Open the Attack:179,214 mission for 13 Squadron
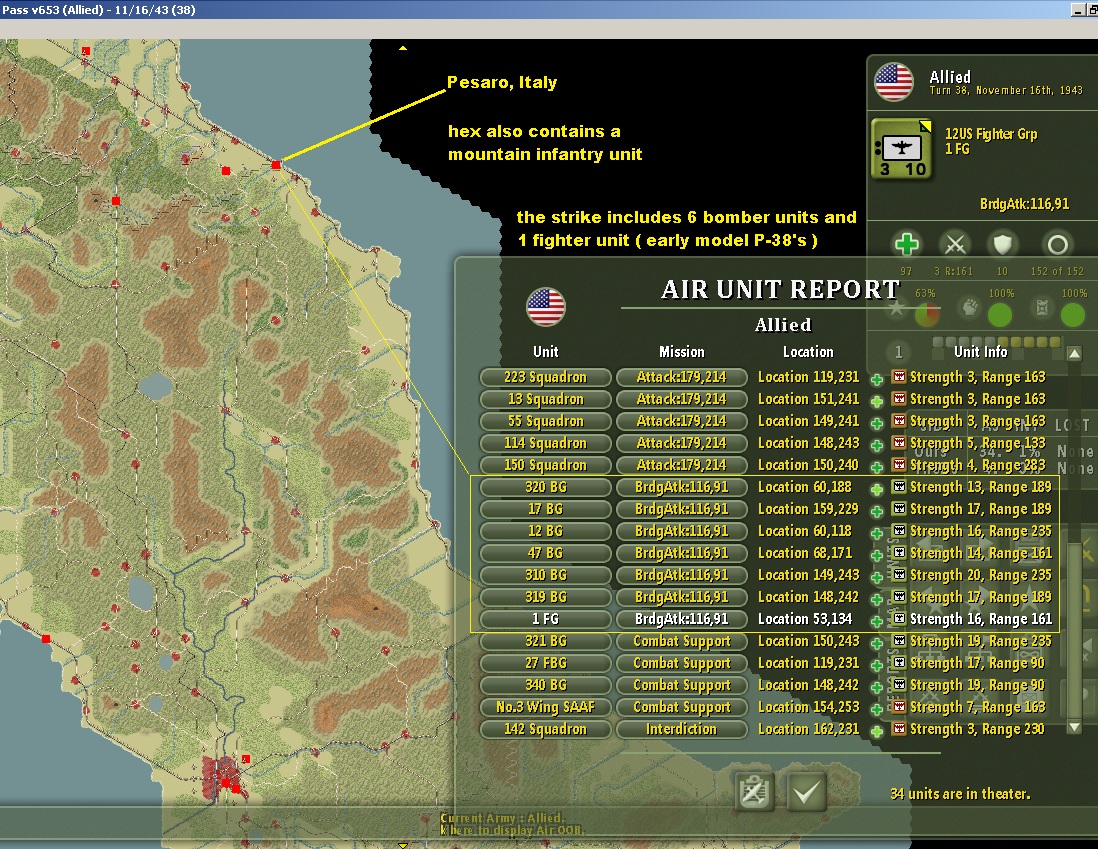 (x=681, y=399)
